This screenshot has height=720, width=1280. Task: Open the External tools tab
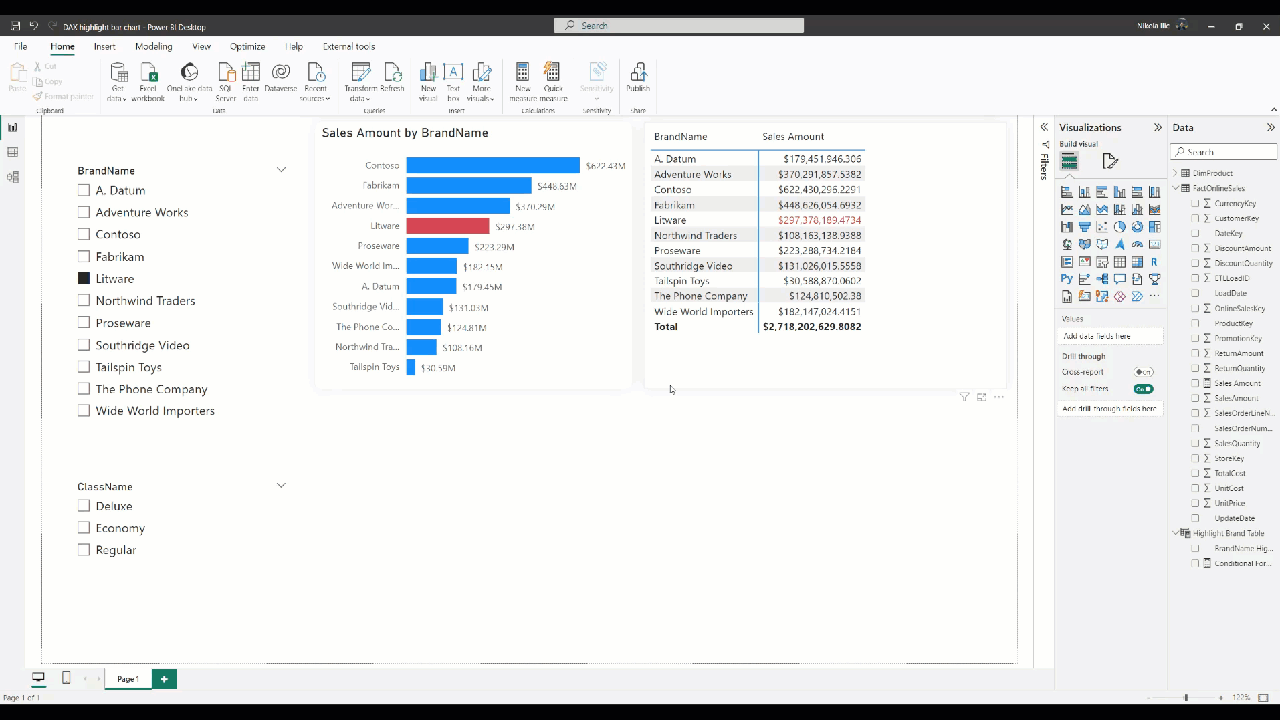(349, 46)
